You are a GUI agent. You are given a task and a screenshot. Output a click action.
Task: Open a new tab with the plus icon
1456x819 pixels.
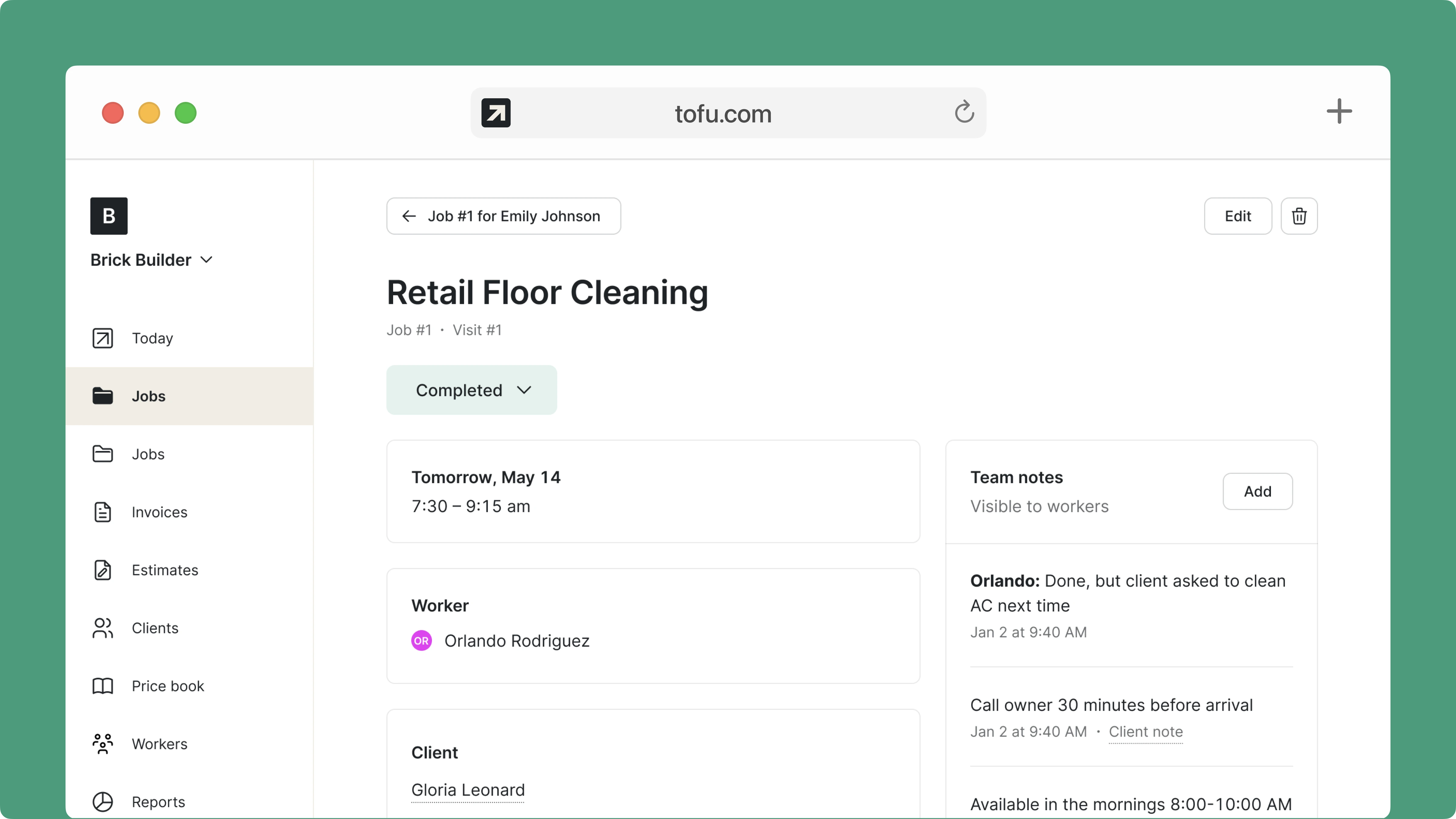coord(1339,111)
